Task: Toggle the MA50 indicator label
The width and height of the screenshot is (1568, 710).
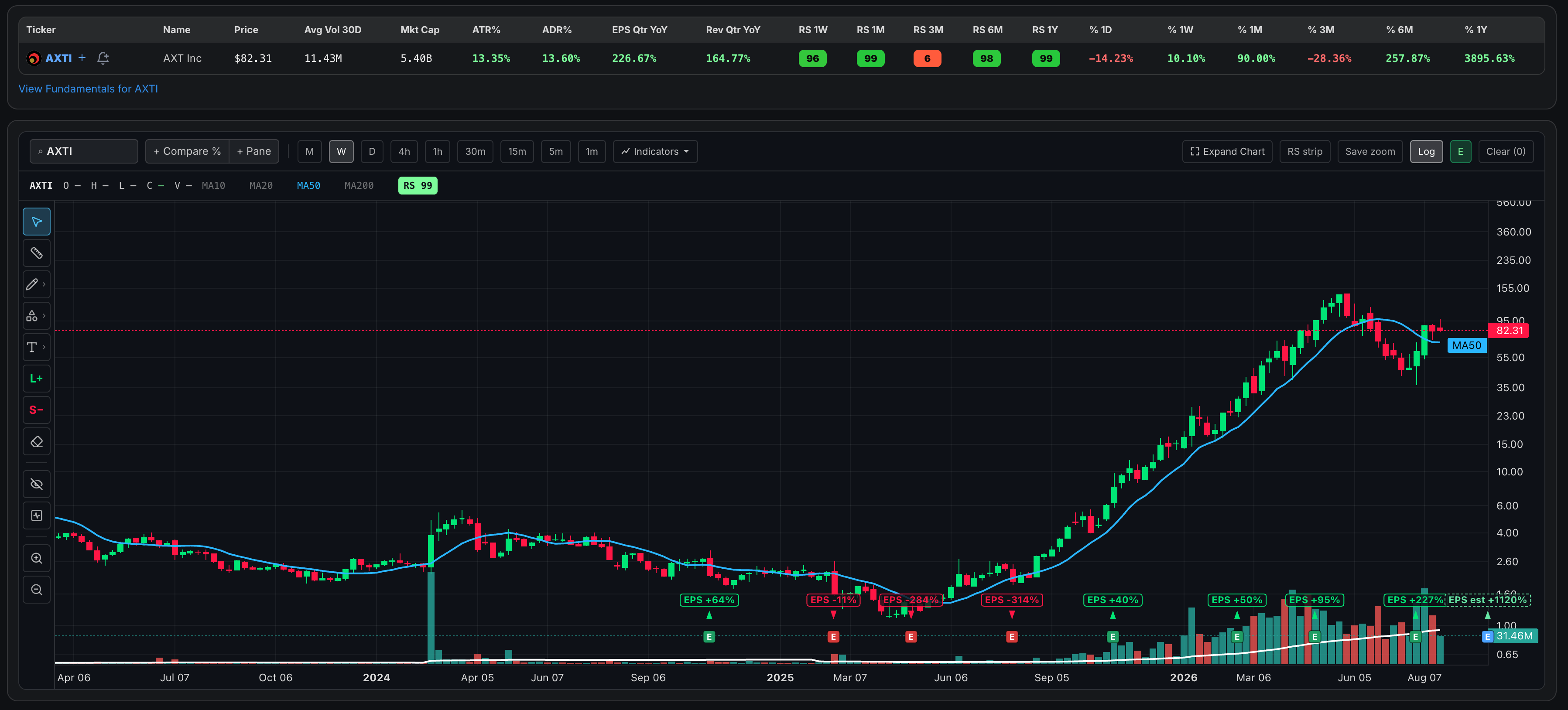Action: click(308, 185)
